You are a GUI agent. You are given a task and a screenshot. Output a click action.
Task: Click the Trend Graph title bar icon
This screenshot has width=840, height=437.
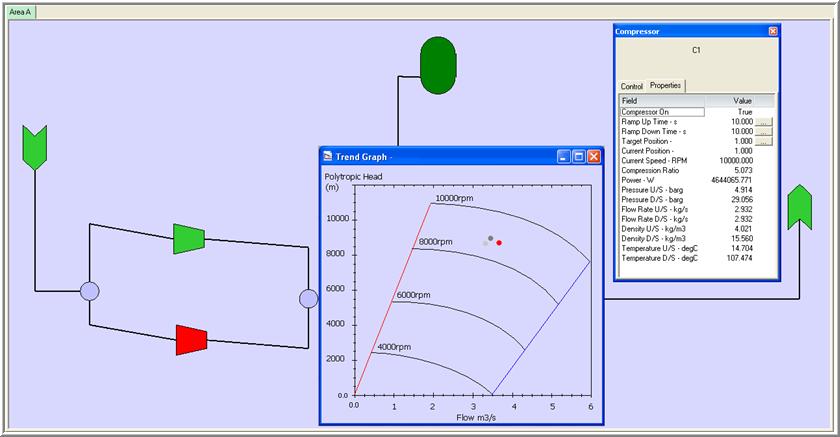coord(328,156)
